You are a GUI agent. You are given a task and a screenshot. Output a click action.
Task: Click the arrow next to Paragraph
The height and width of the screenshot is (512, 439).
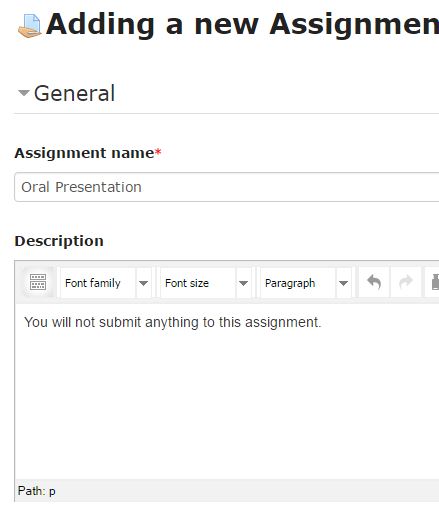(x=343, y=283)
